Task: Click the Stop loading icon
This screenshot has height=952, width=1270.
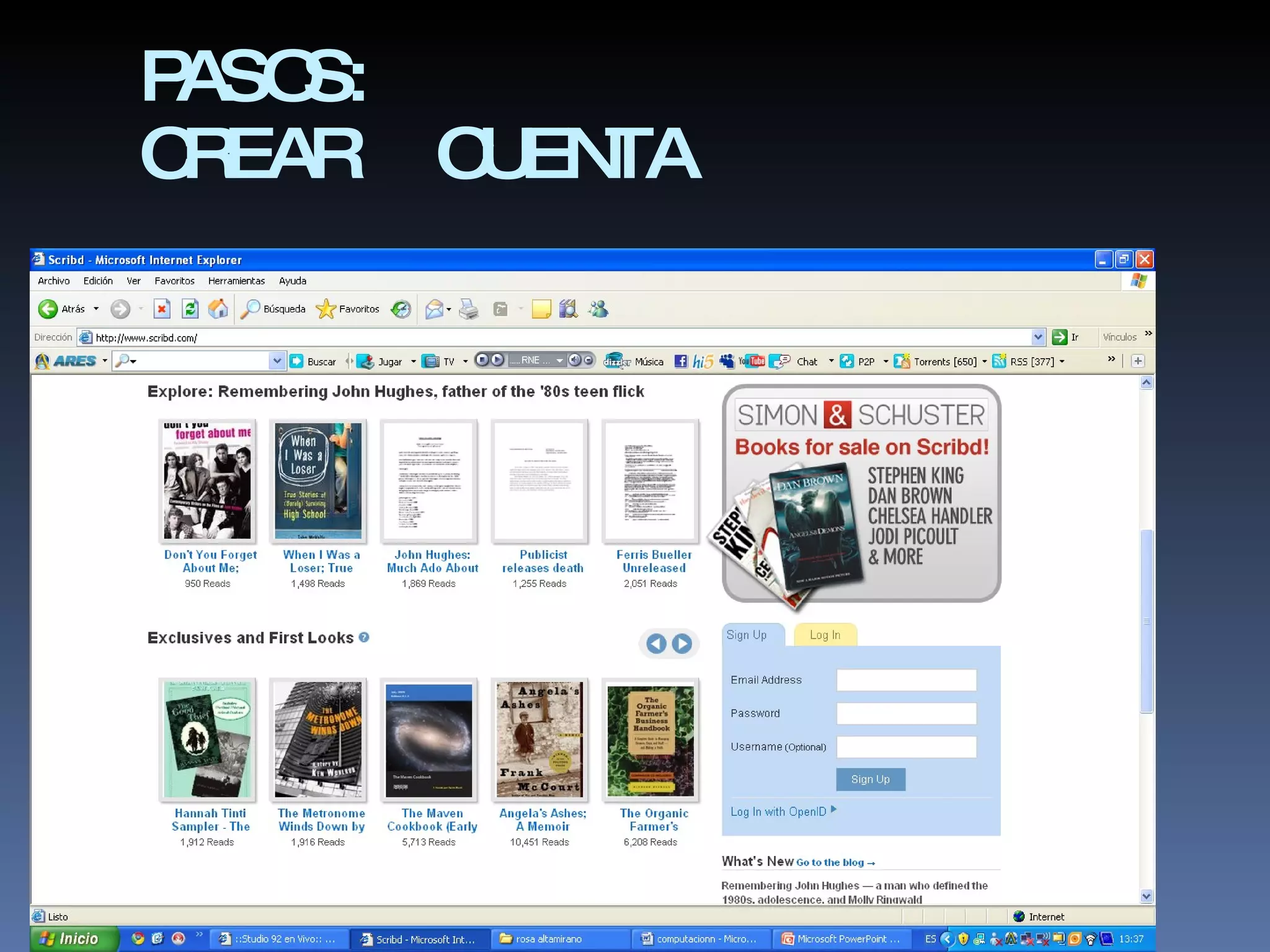Action: pyautogui.click(x=162, y=309)
